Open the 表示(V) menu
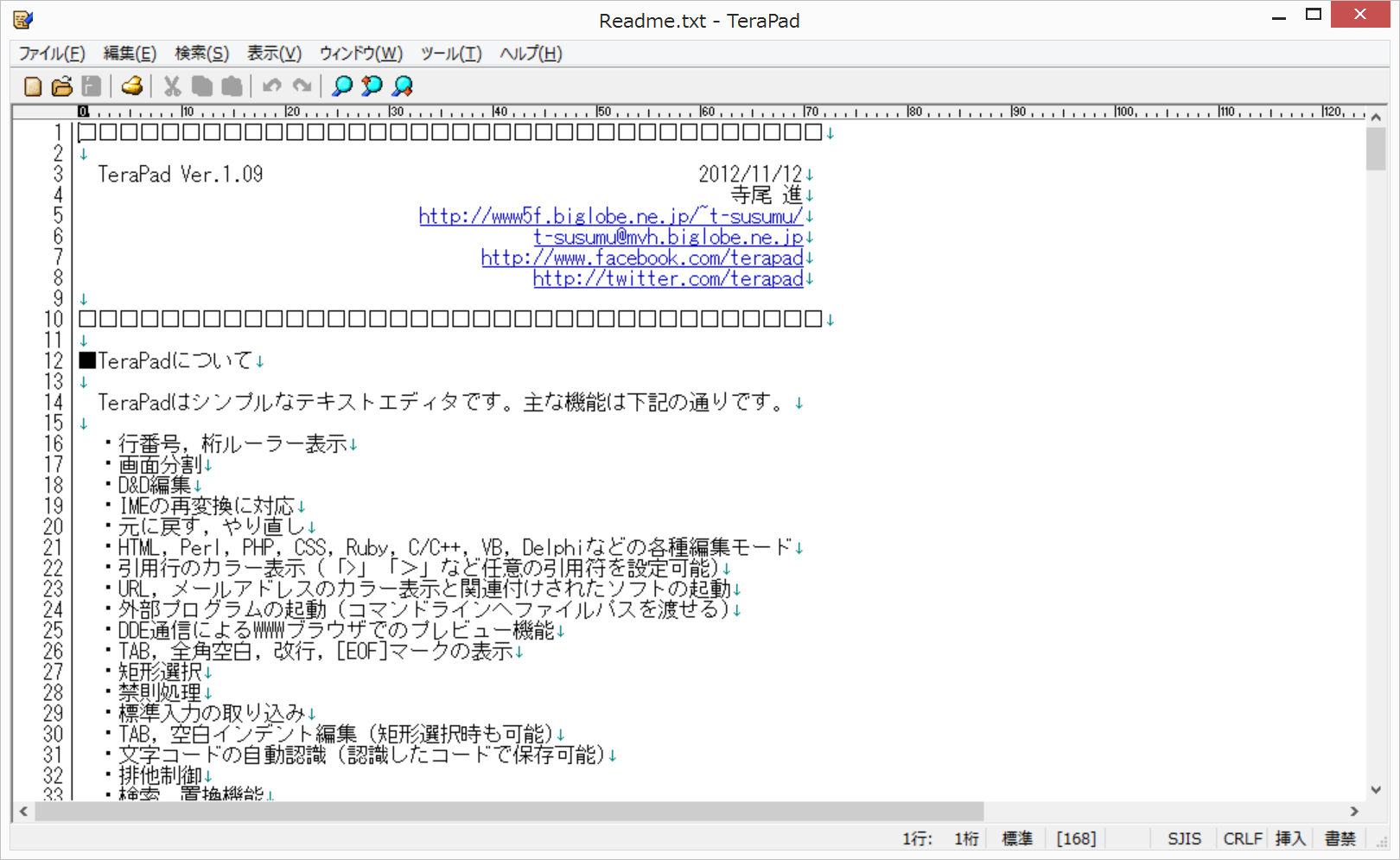1400x860 pixels. coord(274,54)
